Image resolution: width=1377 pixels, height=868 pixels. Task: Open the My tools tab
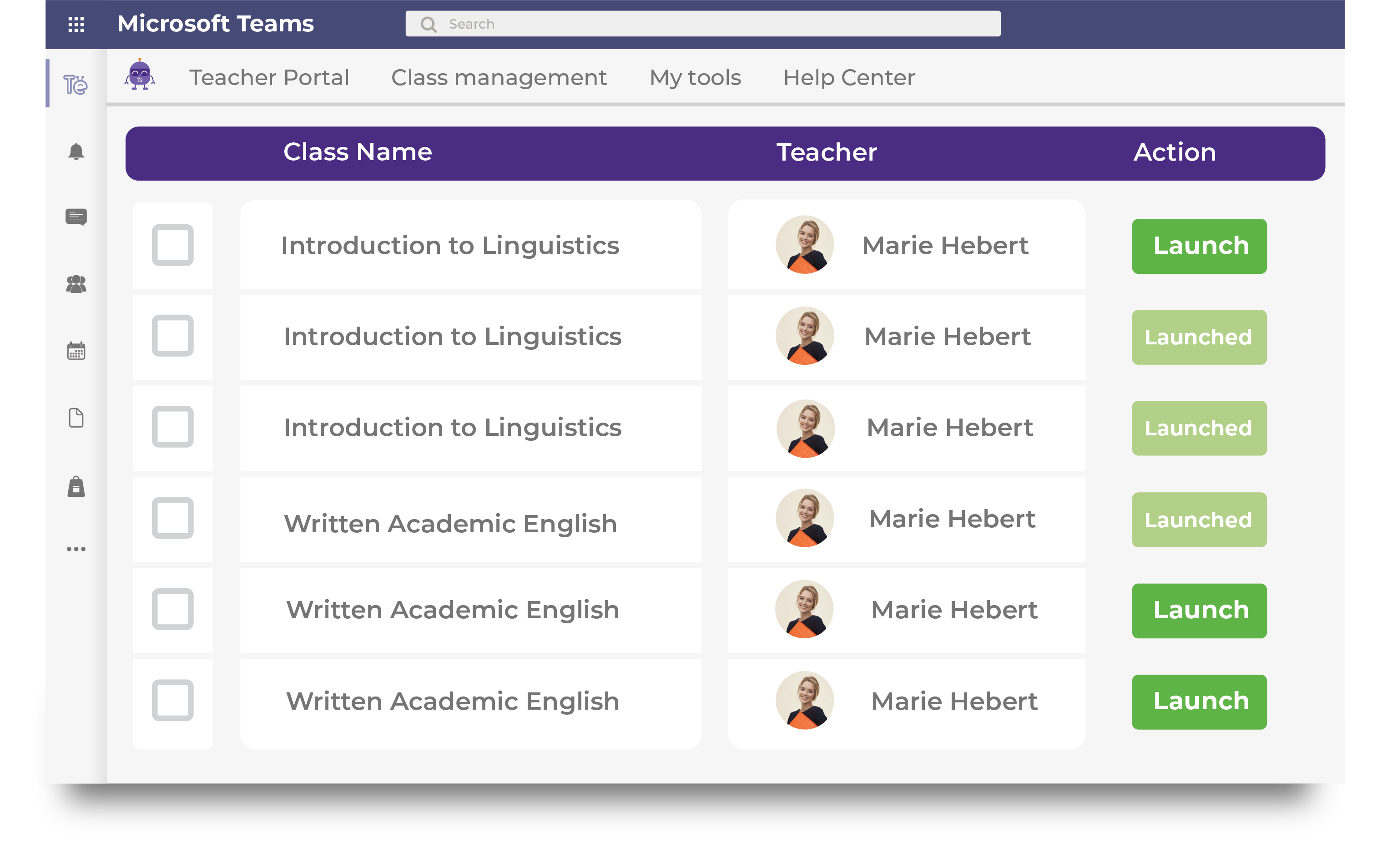click(695, 78)
